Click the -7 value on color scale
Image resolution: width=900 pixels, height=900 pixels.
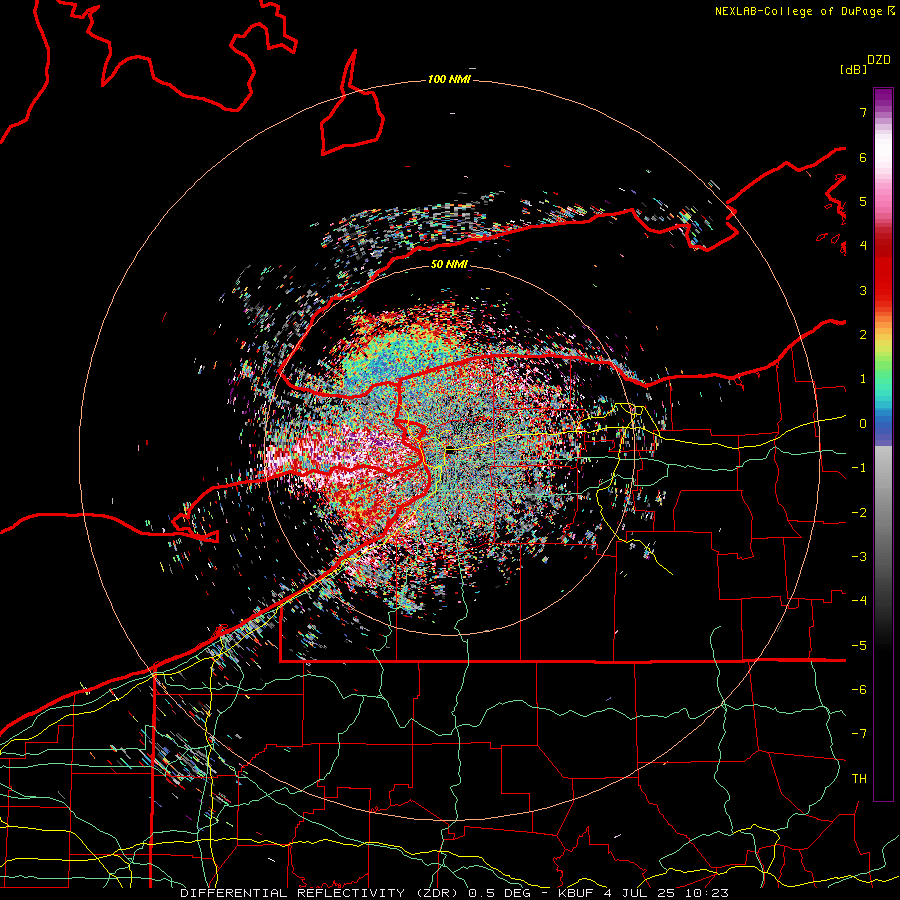pyautogui.click(x=859, y=734)
